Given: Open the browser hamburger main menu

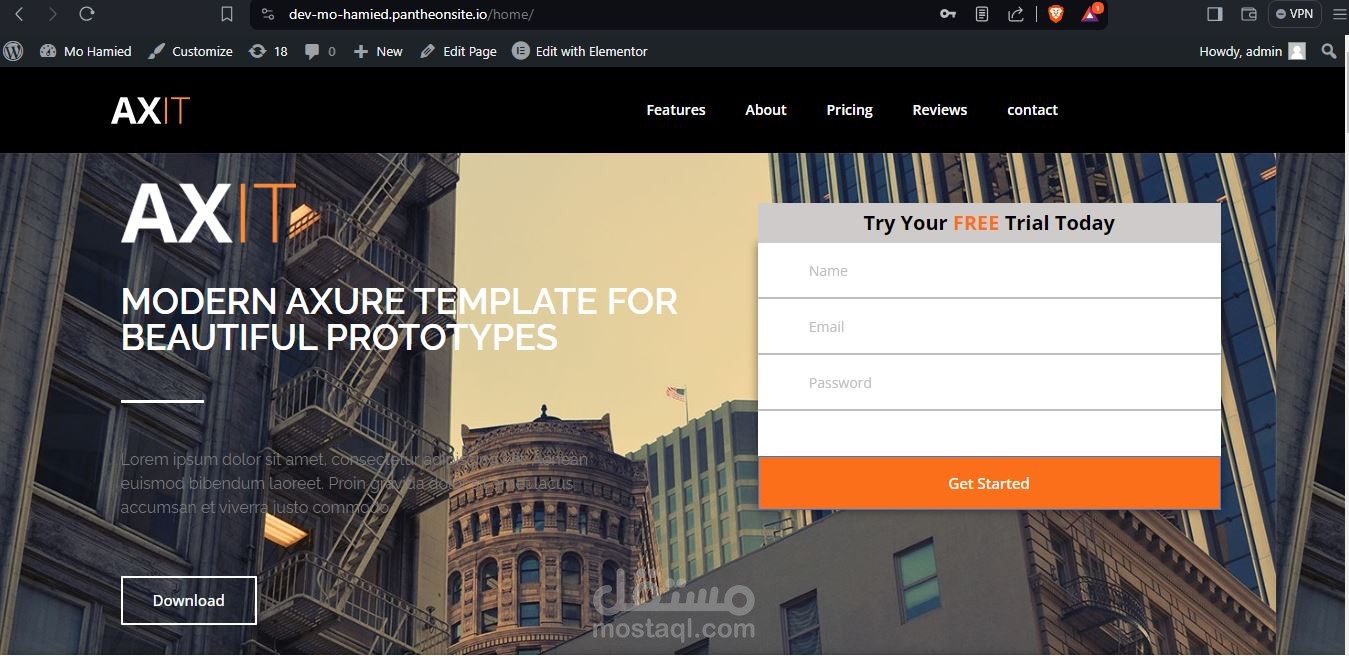Looking at the screenshot, I should [1340, 14].
